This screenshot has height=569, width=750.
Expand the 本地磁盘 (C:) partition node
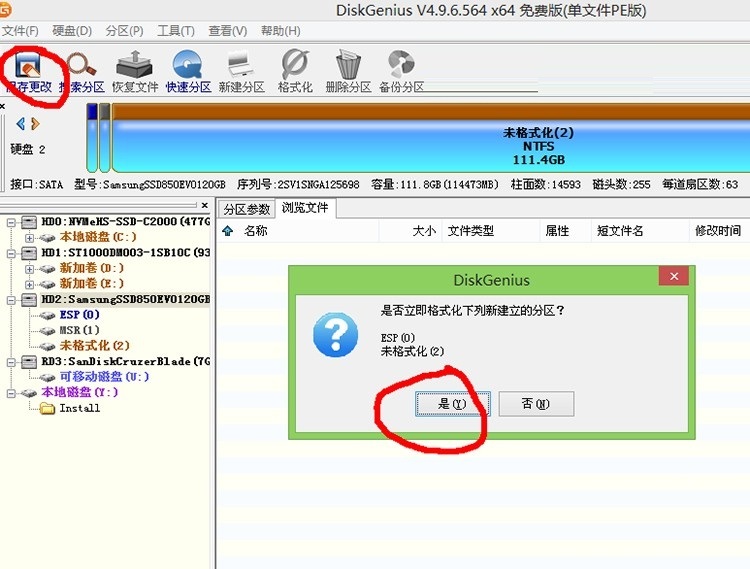tap(30, 238)
